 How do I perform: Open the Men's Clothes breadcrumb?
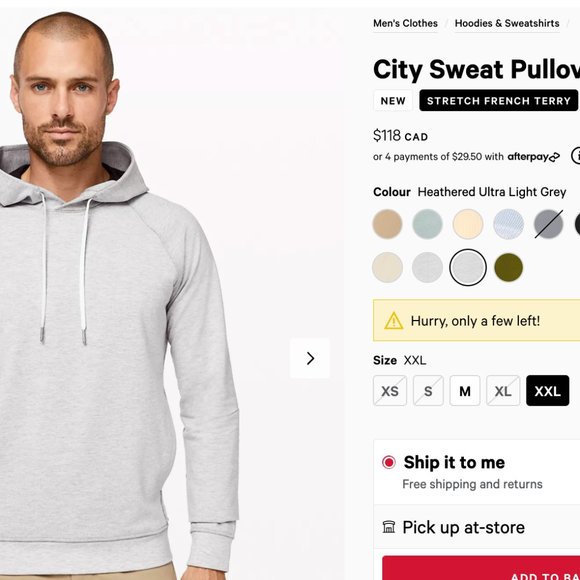click(x=405, y=23)
